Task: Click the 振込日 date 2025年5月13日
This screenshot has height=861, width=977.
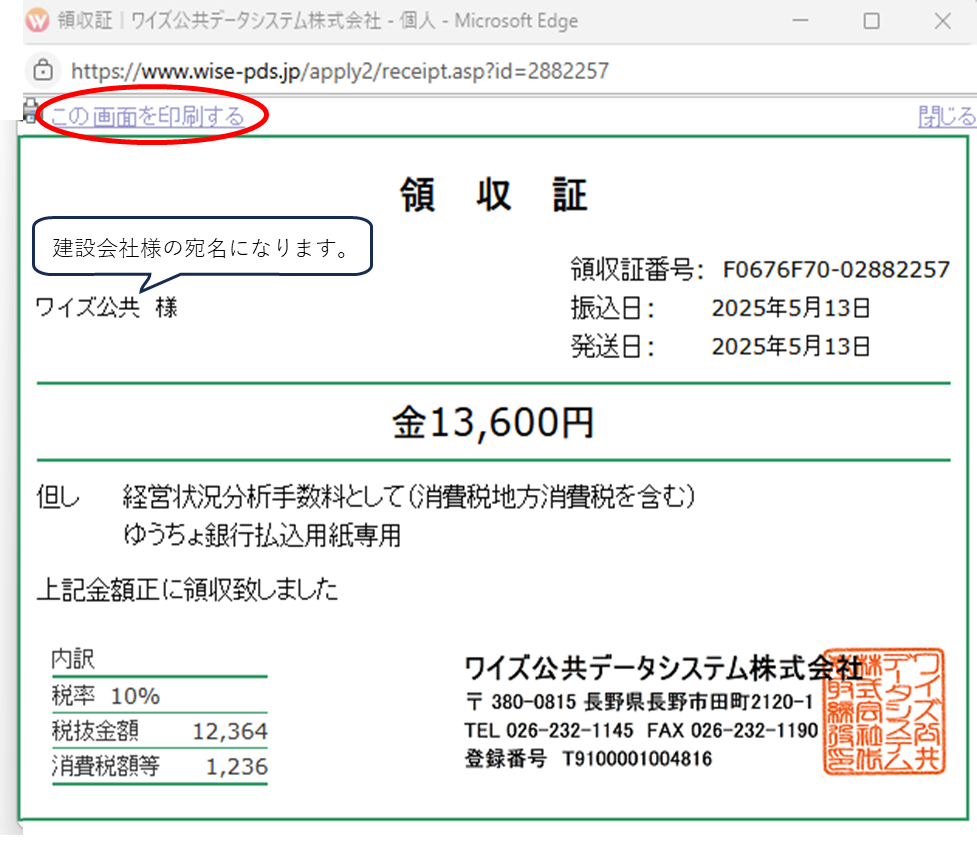Action: (790, 308)
